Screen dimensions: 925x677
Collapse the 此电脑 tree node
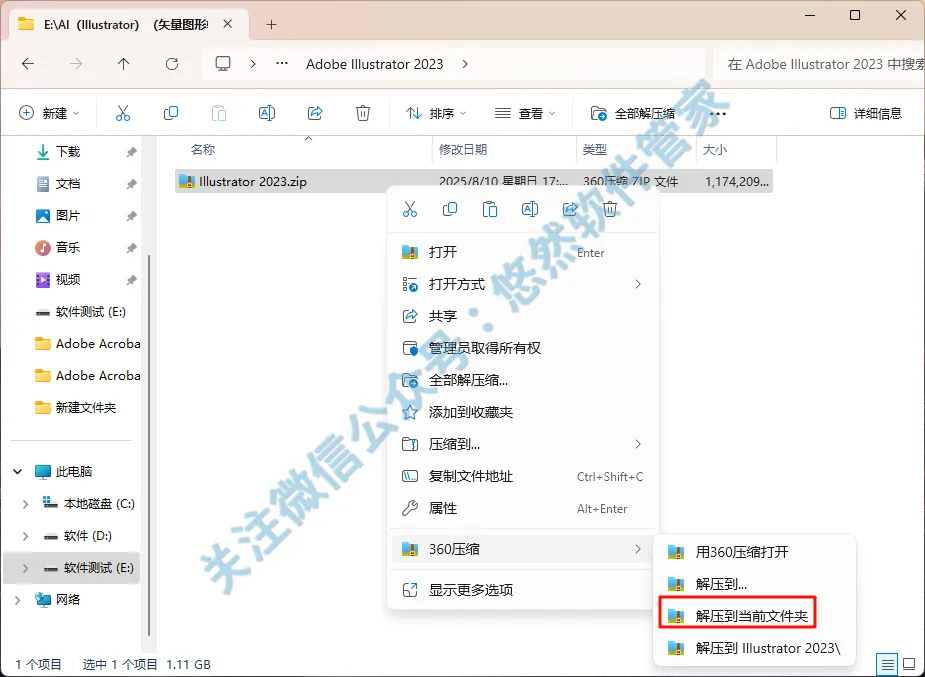(x=18, y=472)
